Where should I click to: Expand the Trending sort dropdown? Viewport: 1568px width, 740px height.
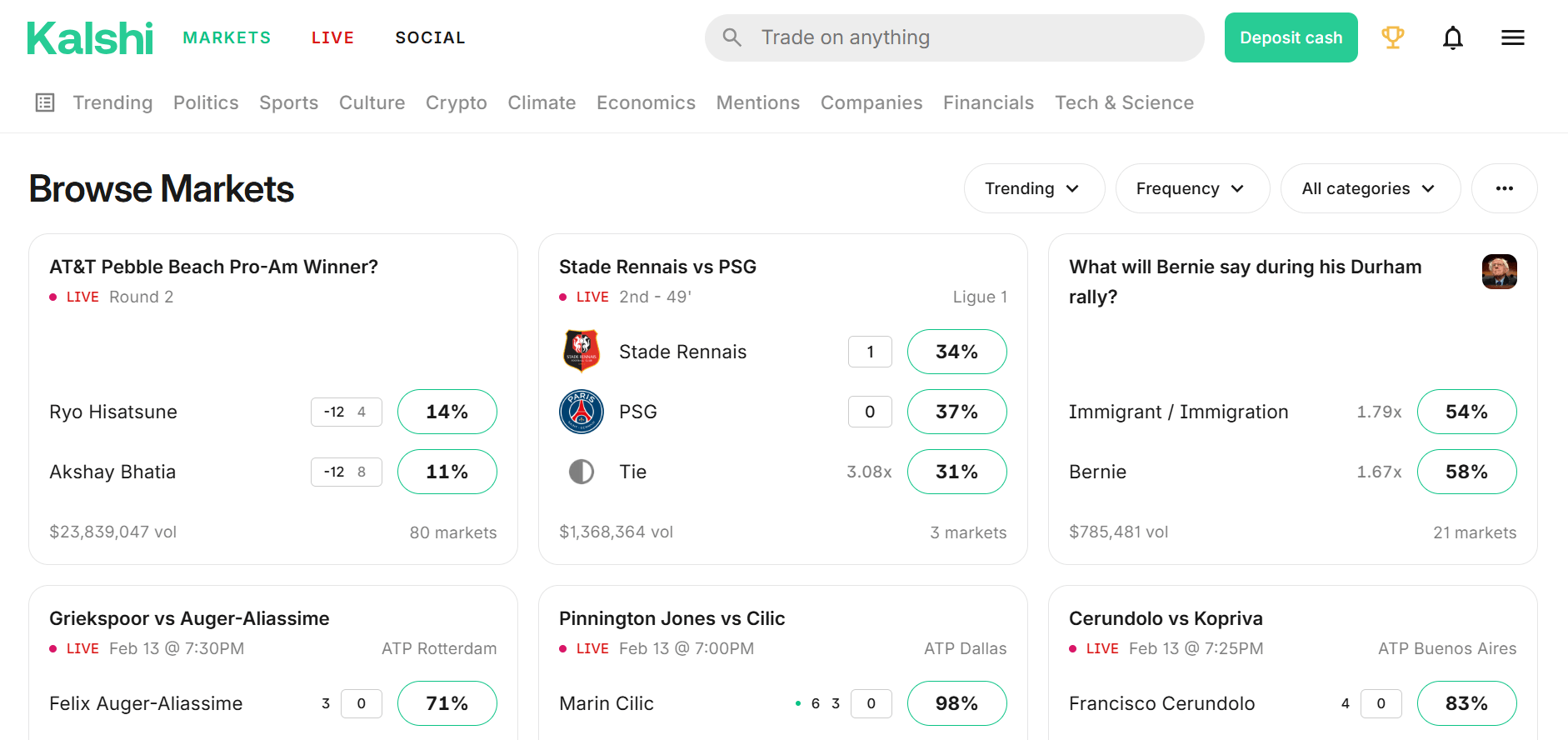point(1034,188)
